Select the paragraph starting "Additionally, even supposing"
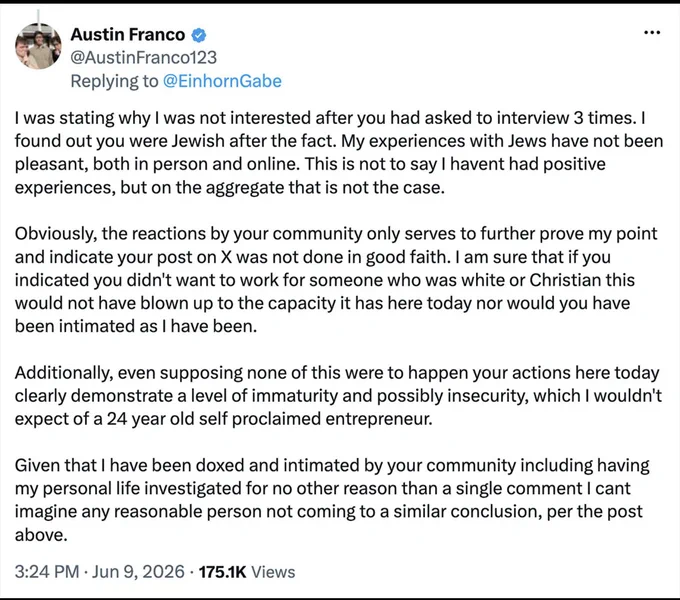The width and height of the screenshot is (680, 600). 338,395
